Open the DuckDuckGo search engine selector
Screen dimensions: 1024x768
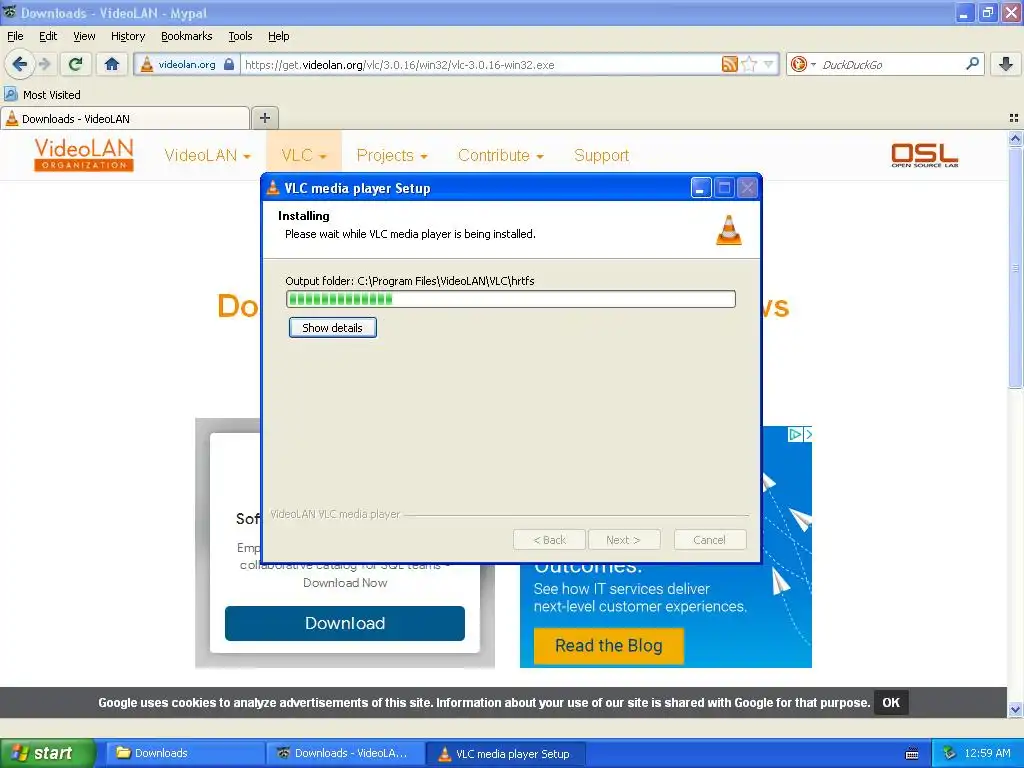coord(803,64)
